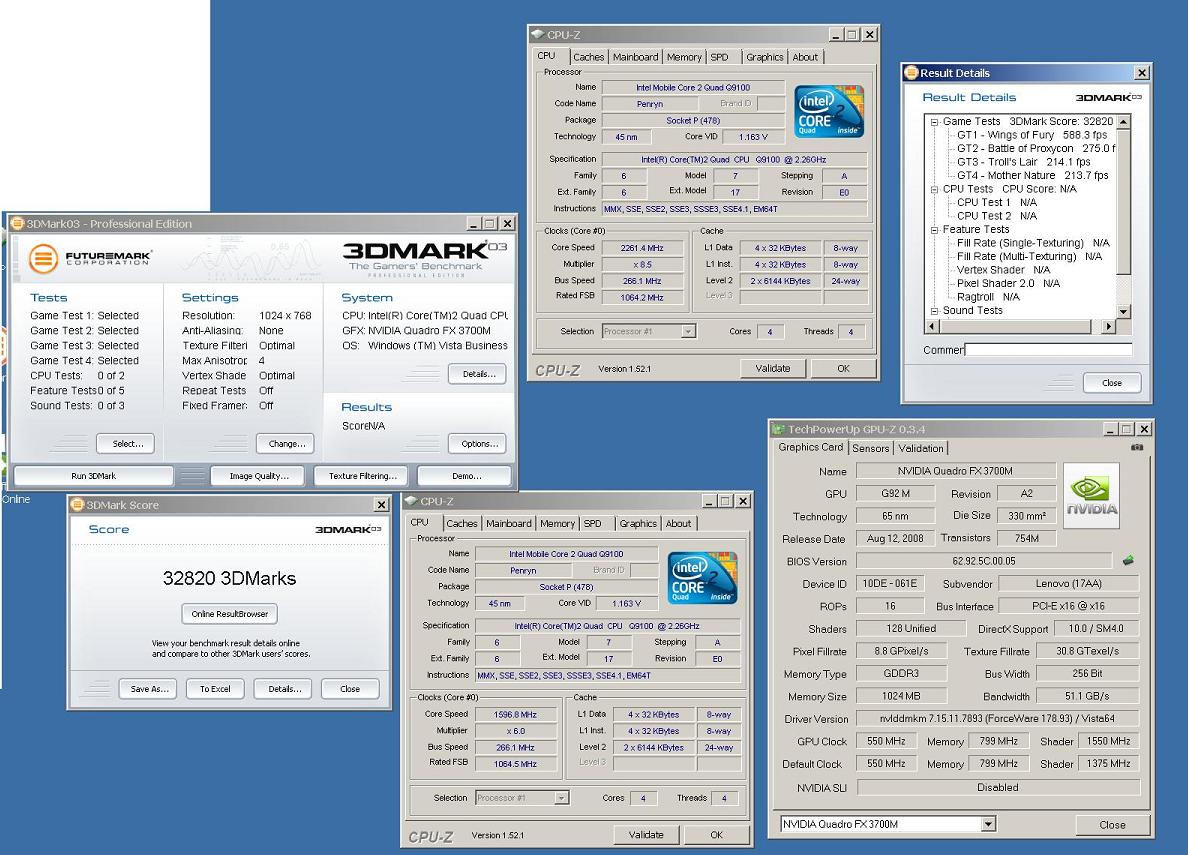Click the 3DMark03 window title bar icon
The width and height of the screenshot is (1188, 855).
[x=17, y=224]
